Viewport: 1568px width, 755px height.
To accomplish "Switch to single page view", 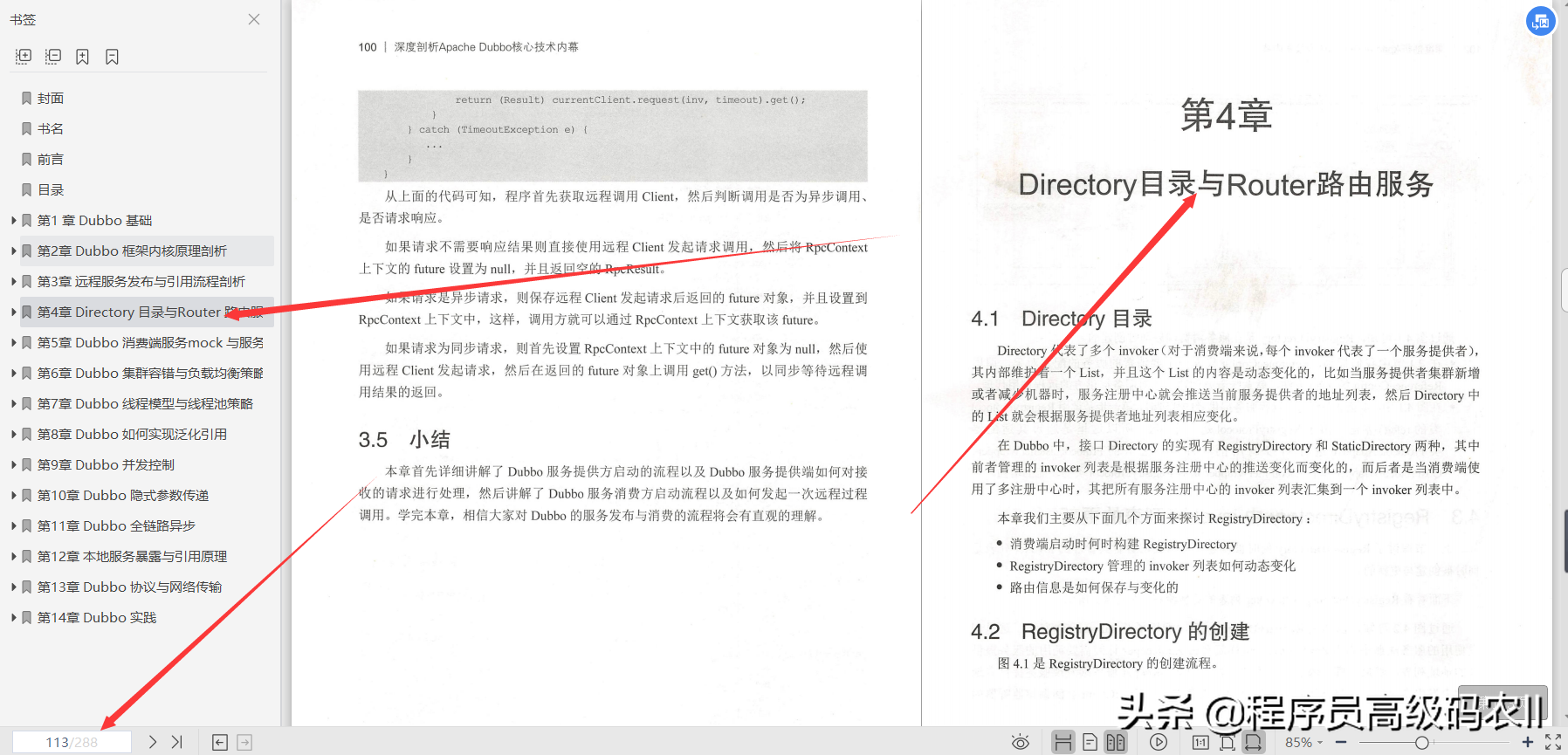I will click(x=1090, y=742).
